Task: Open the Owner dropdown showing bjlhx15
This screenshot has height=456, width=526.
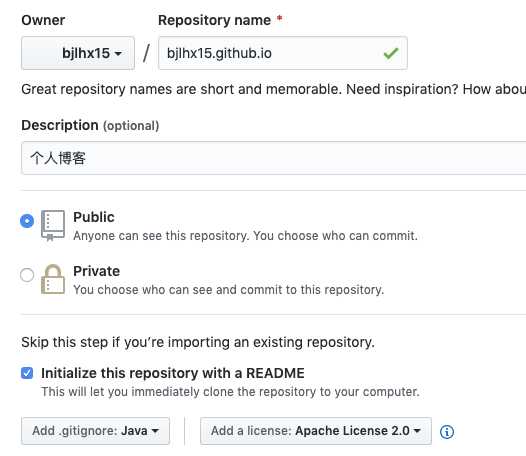Action: click(78, 53)
